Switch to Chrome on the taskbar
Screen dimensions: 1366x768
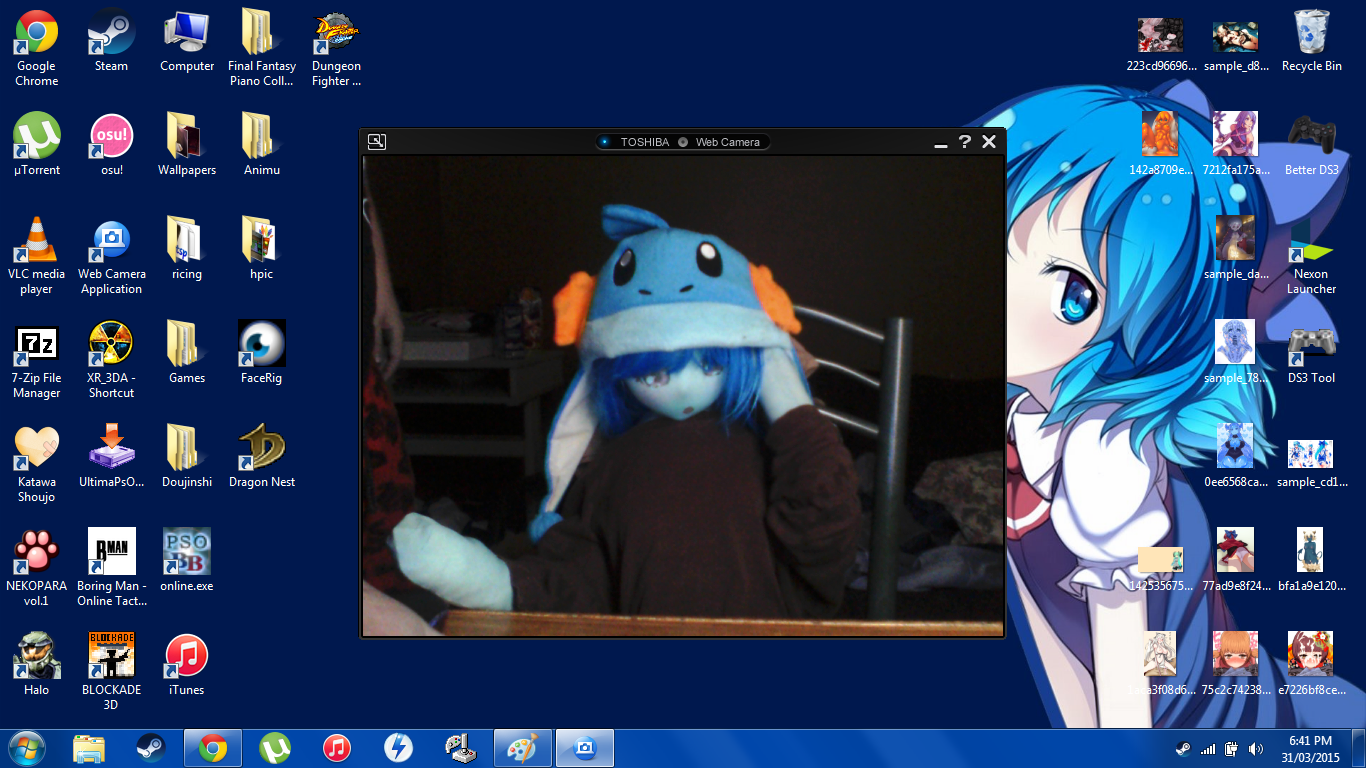[x=212, y=748]
